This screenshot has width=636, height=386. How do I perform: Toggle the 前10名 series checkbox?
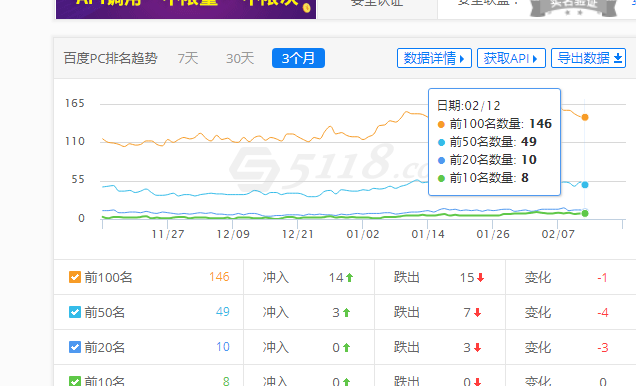point(75,381)
